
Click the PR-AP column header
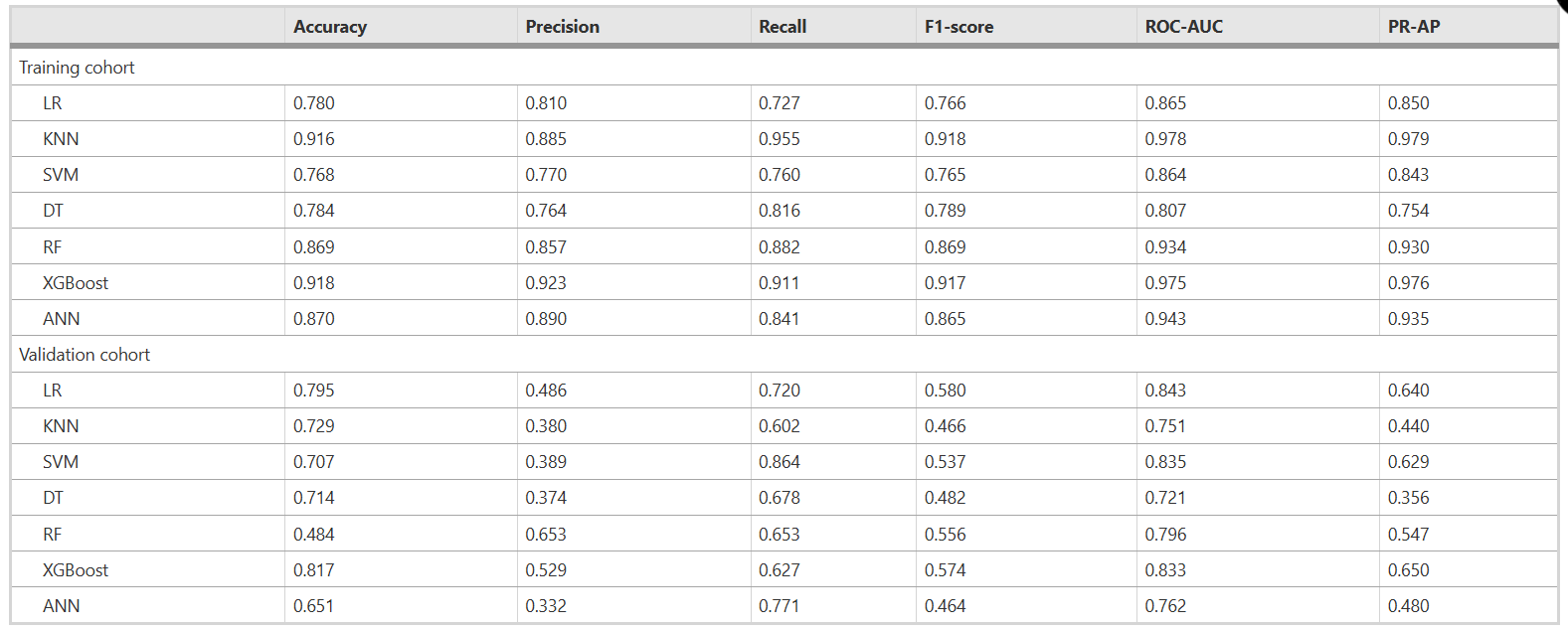(1413, 27)
